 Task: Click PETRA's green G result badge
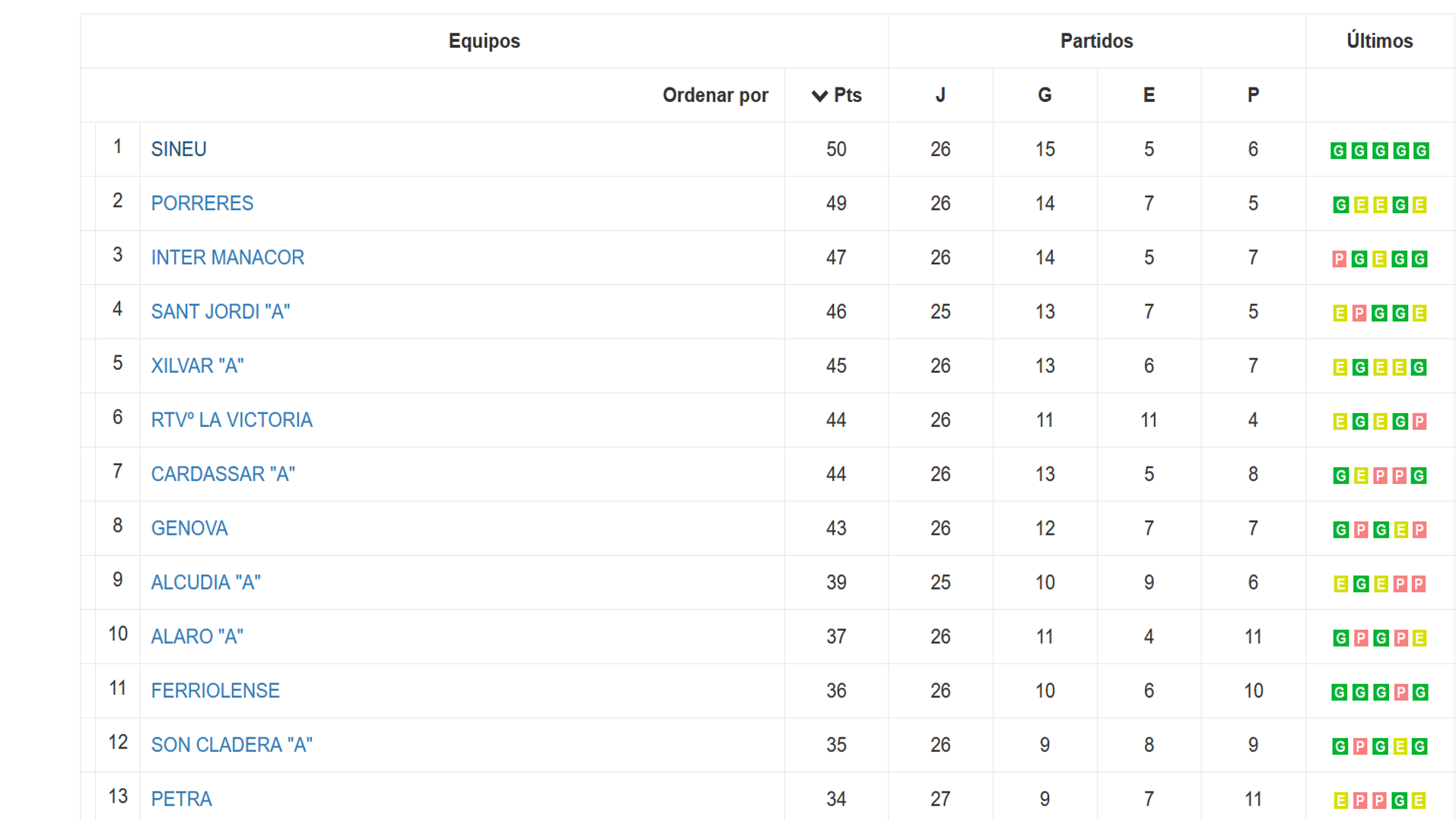click(1399, 800)
